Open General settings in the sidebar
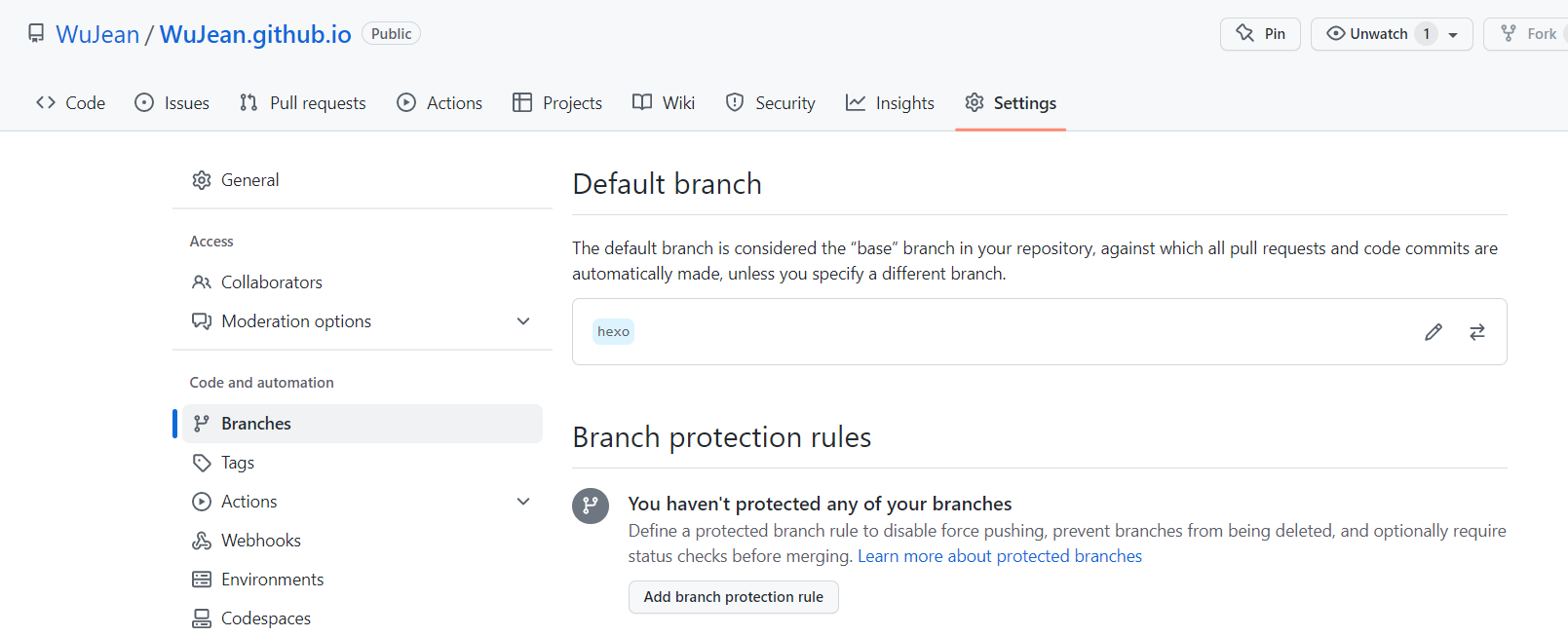The width and height of the screenshot is (1568, 637). pos(363,180)
